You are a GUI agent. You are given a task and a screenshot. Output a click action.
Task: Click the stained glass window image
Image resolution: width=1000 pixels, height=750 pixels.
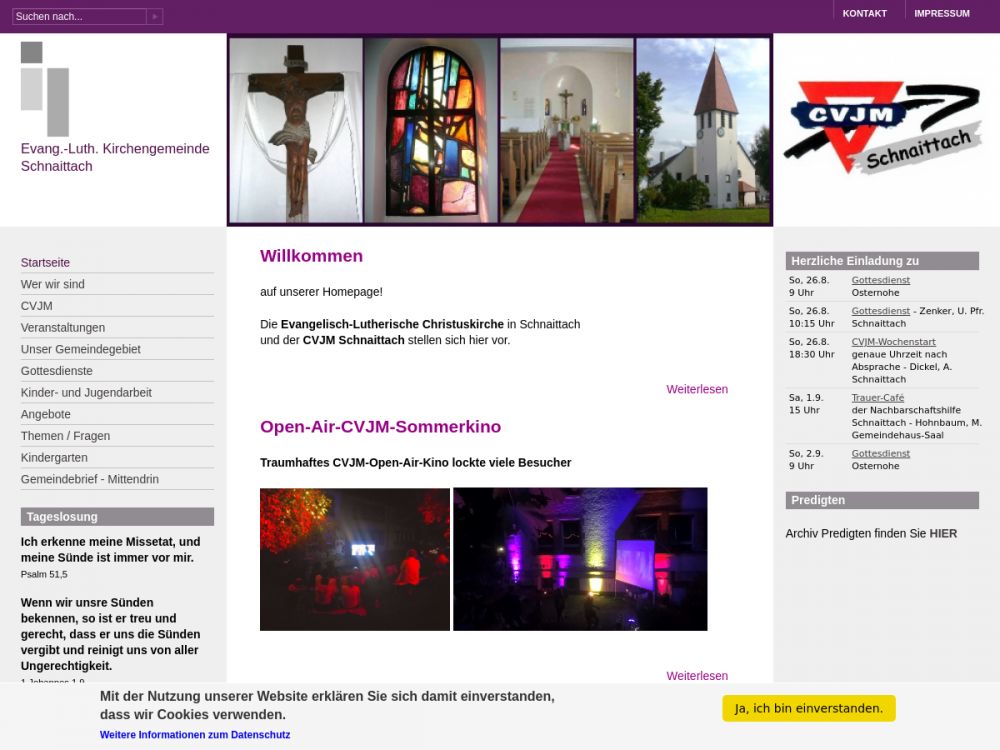431,130
